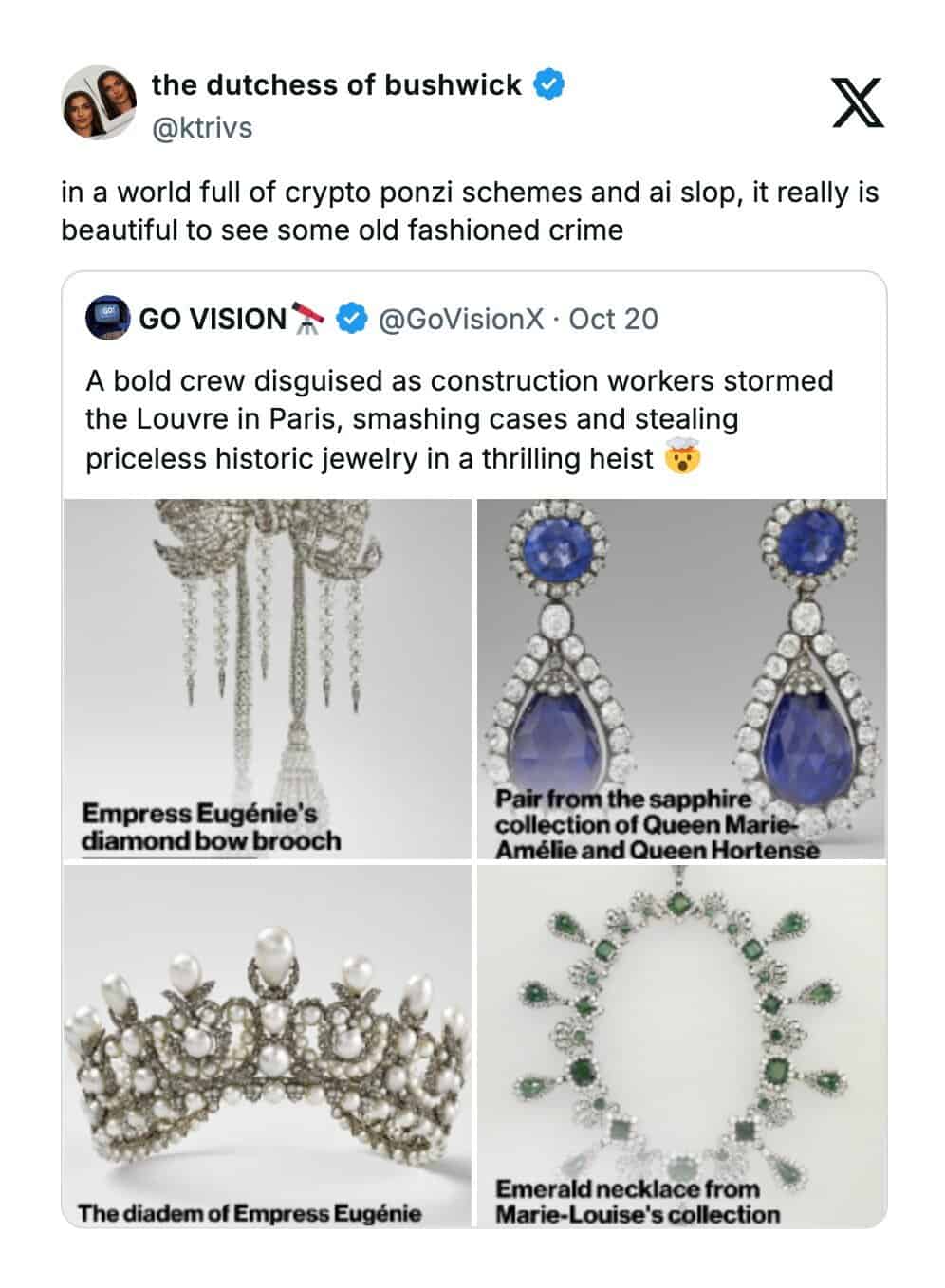Click the "The diadem of Empress Eugénie" caption
The width and height of the screenshot is (945, 1288).
coord(250,1213)
